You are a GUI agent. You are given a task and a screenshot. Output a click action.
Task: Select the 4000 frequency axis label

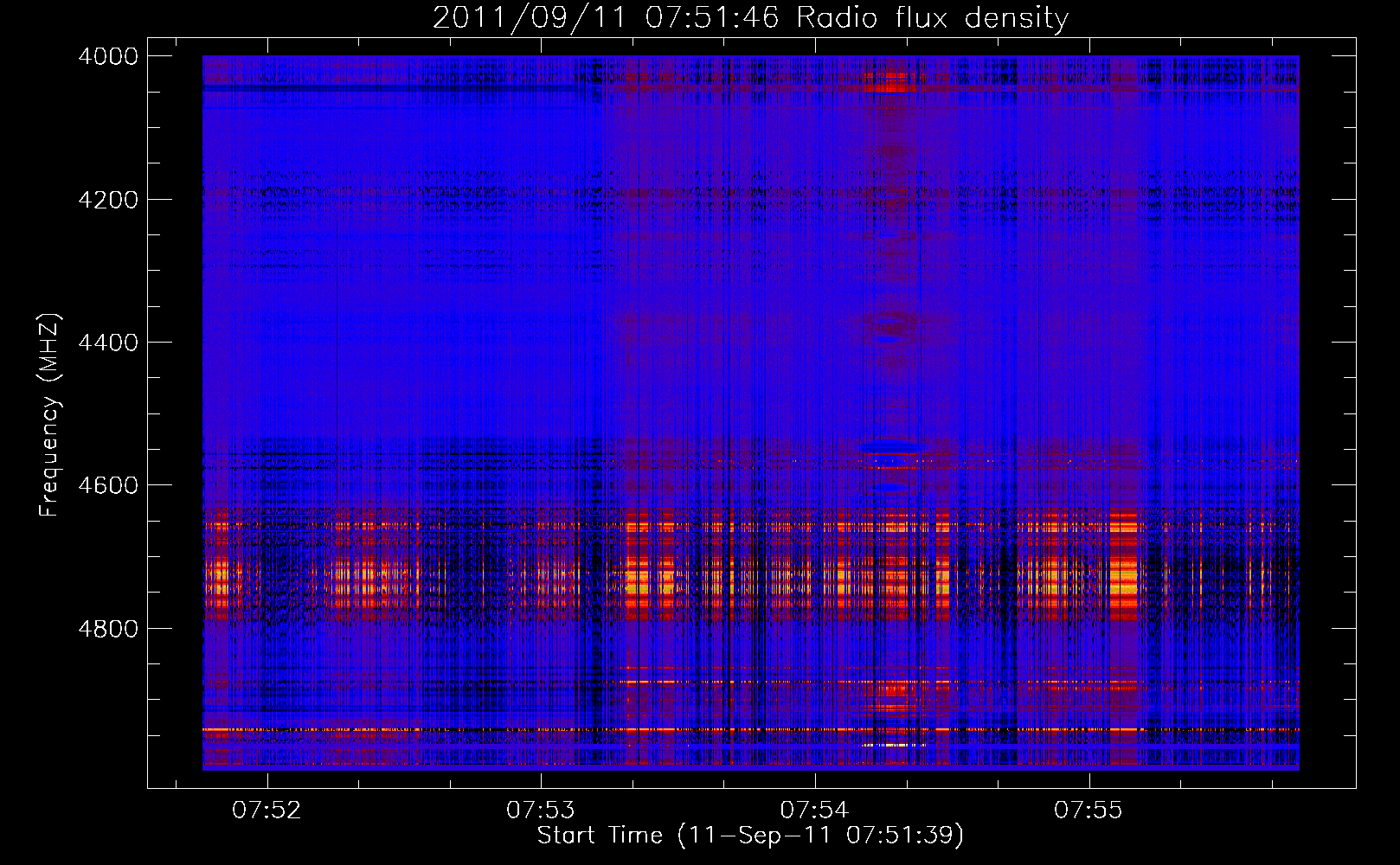[108, 56]
